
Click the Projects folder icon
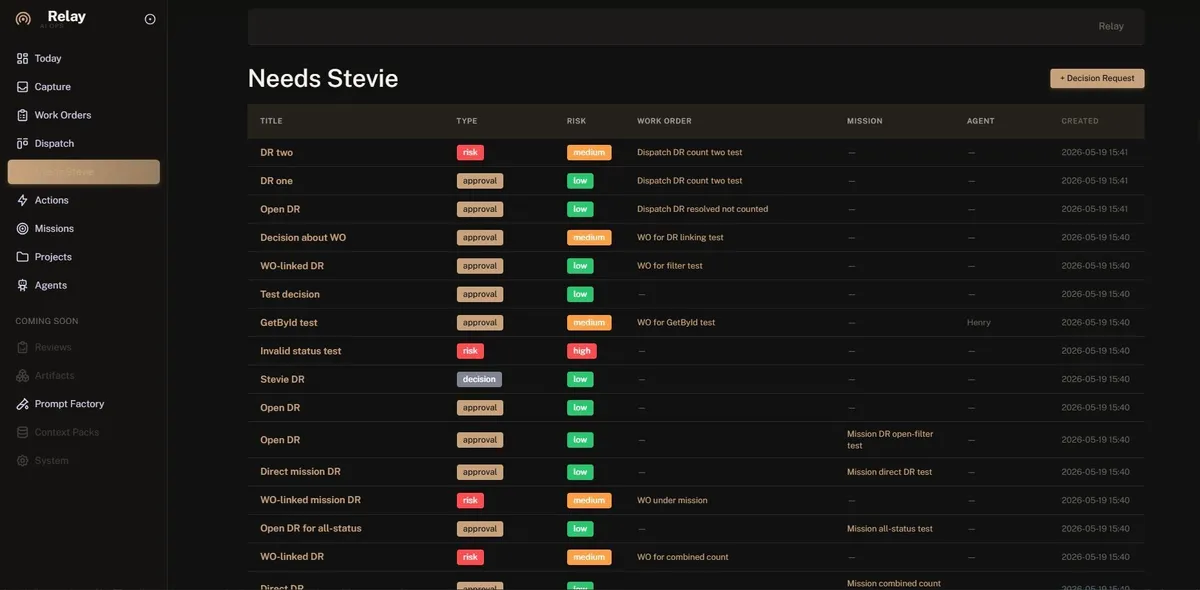(x=23, y=257)
